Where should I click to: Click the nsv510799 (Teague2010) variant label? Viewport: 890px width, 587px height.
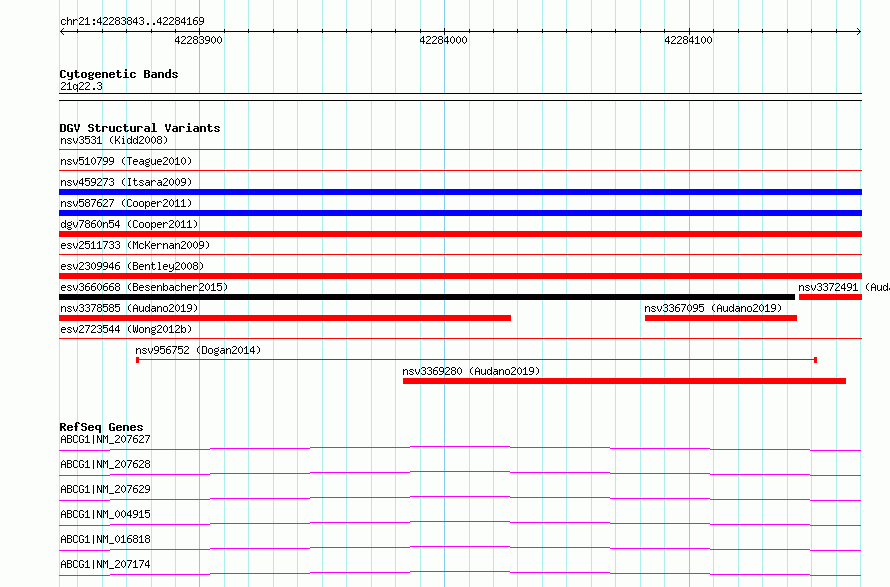tap(126, 161)
